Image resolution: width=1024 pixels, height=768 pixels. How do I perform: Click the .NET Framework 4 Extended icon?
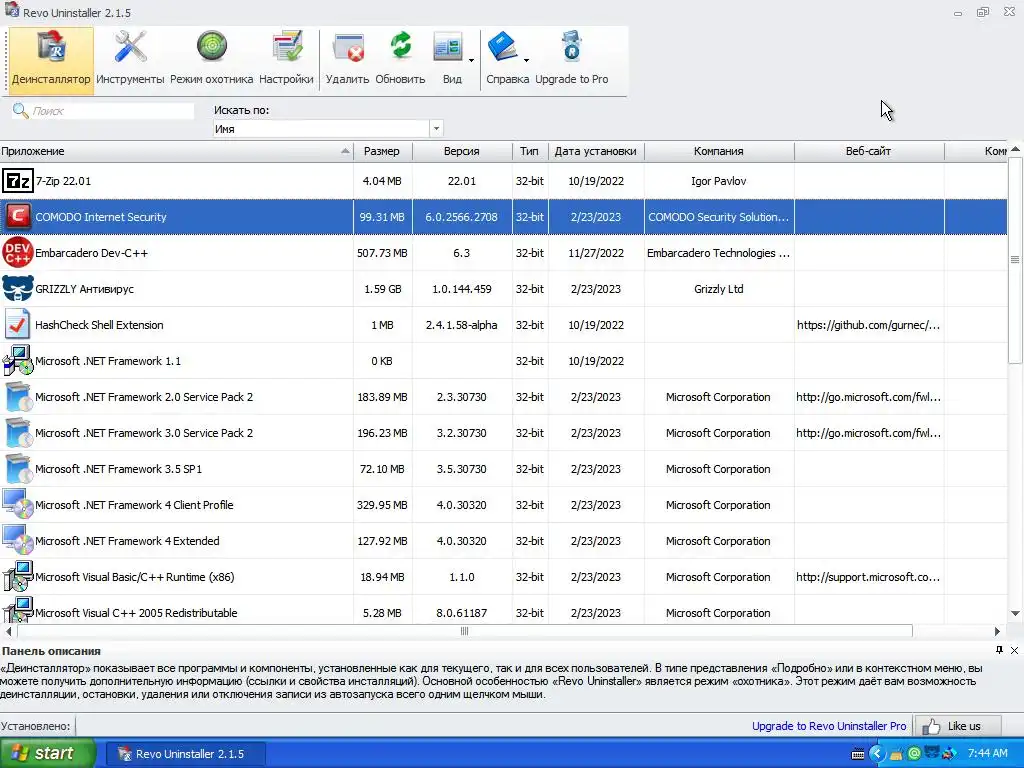coord(18,540)
